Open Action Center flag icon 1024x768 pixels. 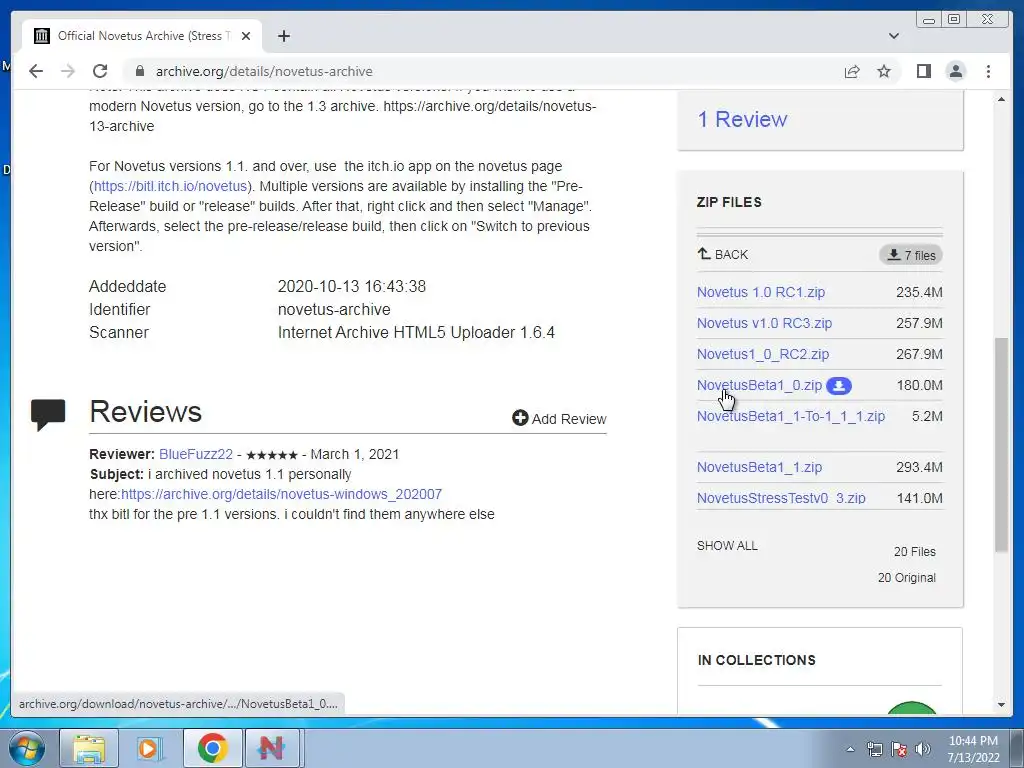899,749
